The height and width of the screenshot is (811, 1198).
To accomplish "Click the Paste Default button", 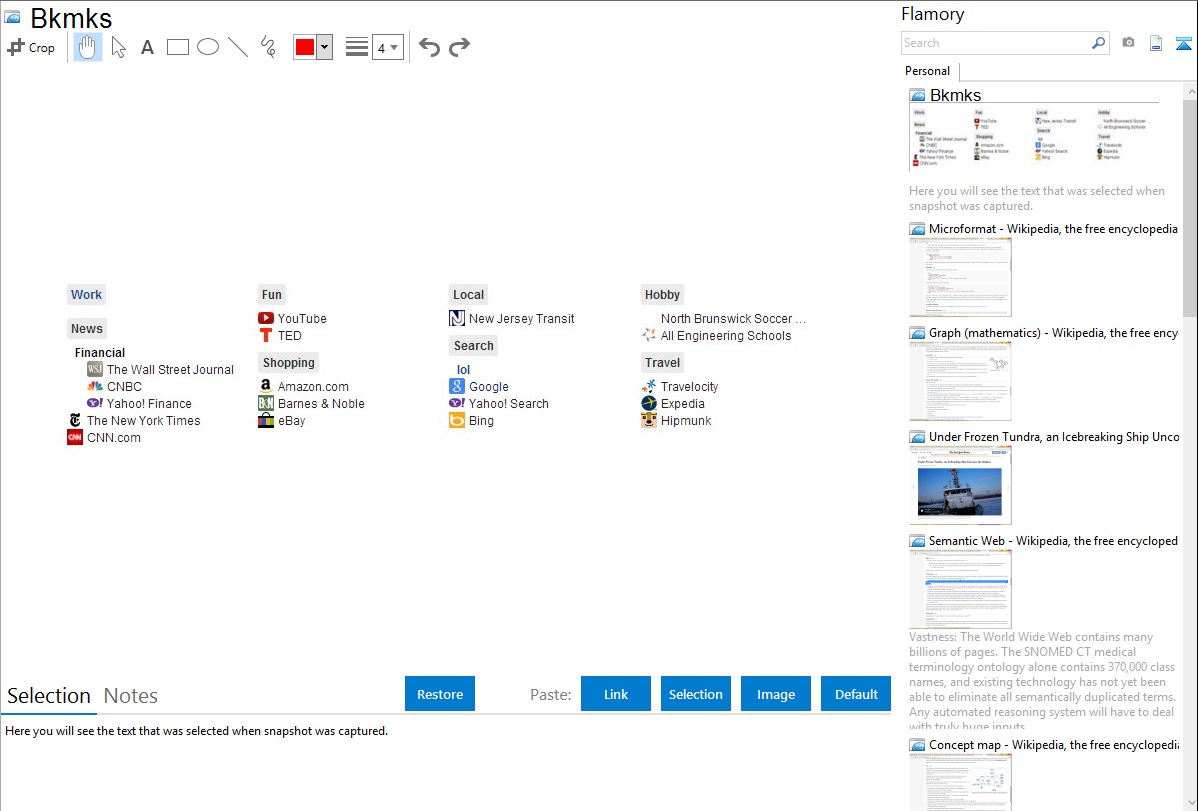I will [856, 694].
